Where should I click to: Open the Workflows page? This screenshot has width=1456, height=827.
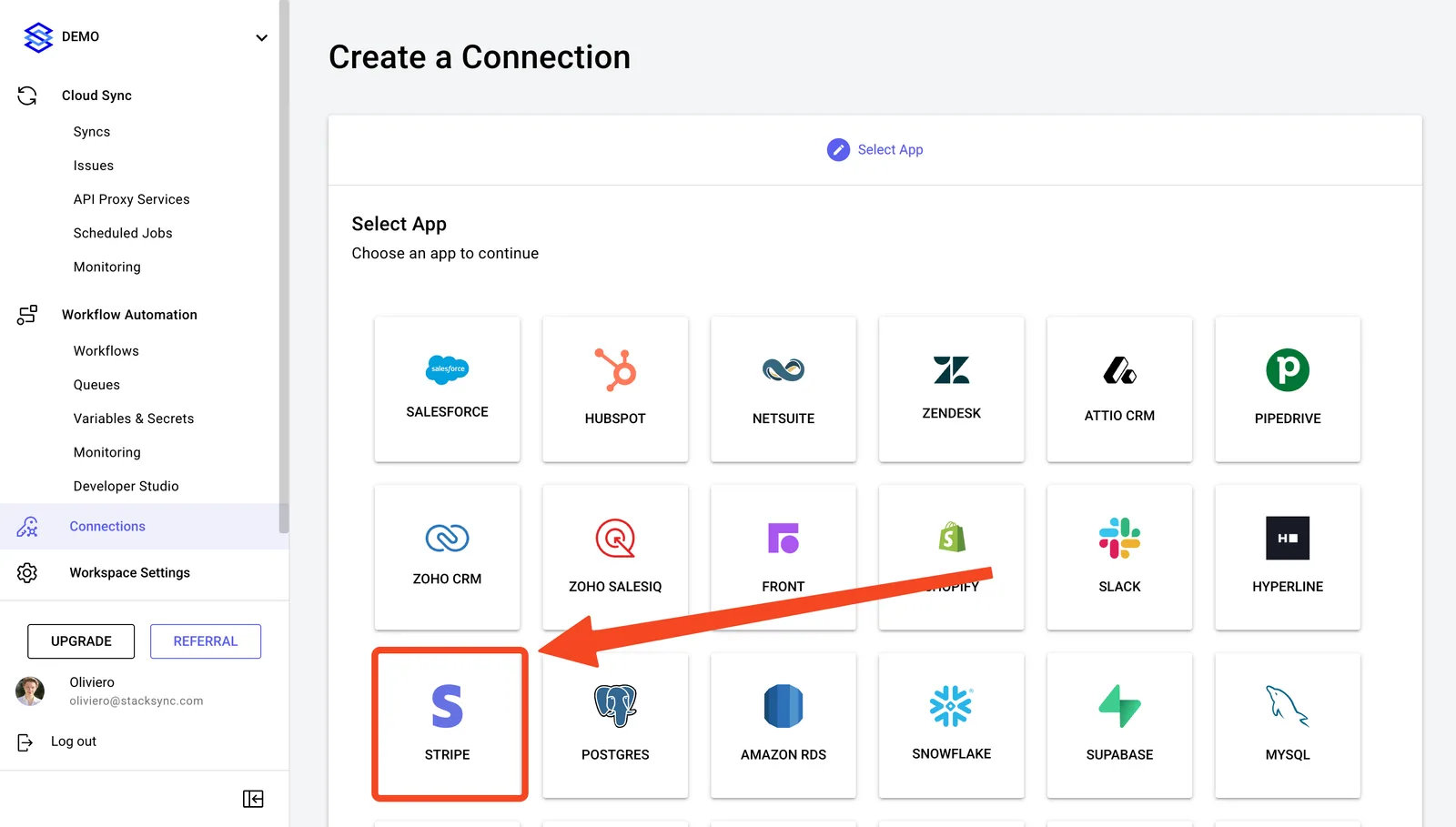pyautogui.click(x=106, y=351)
